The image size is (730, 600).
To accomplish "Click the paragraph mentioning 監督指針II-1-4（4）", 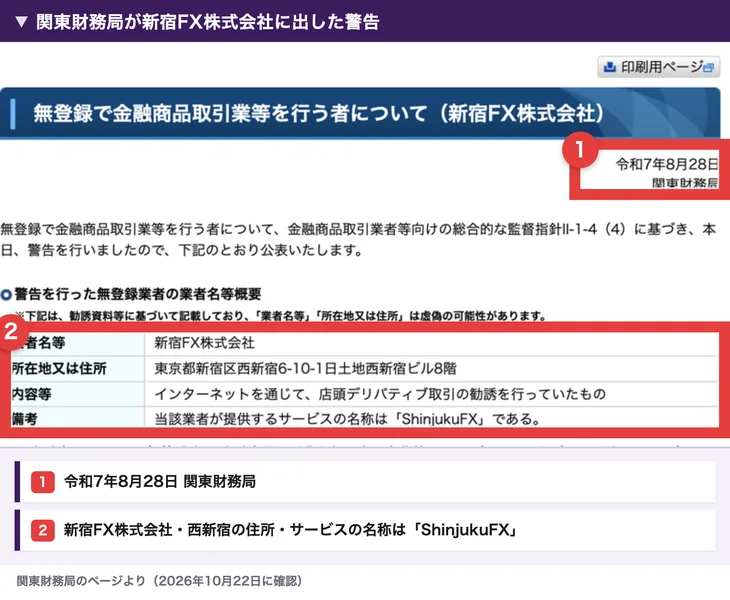I will pyautogui.click(x=358, y=239).
